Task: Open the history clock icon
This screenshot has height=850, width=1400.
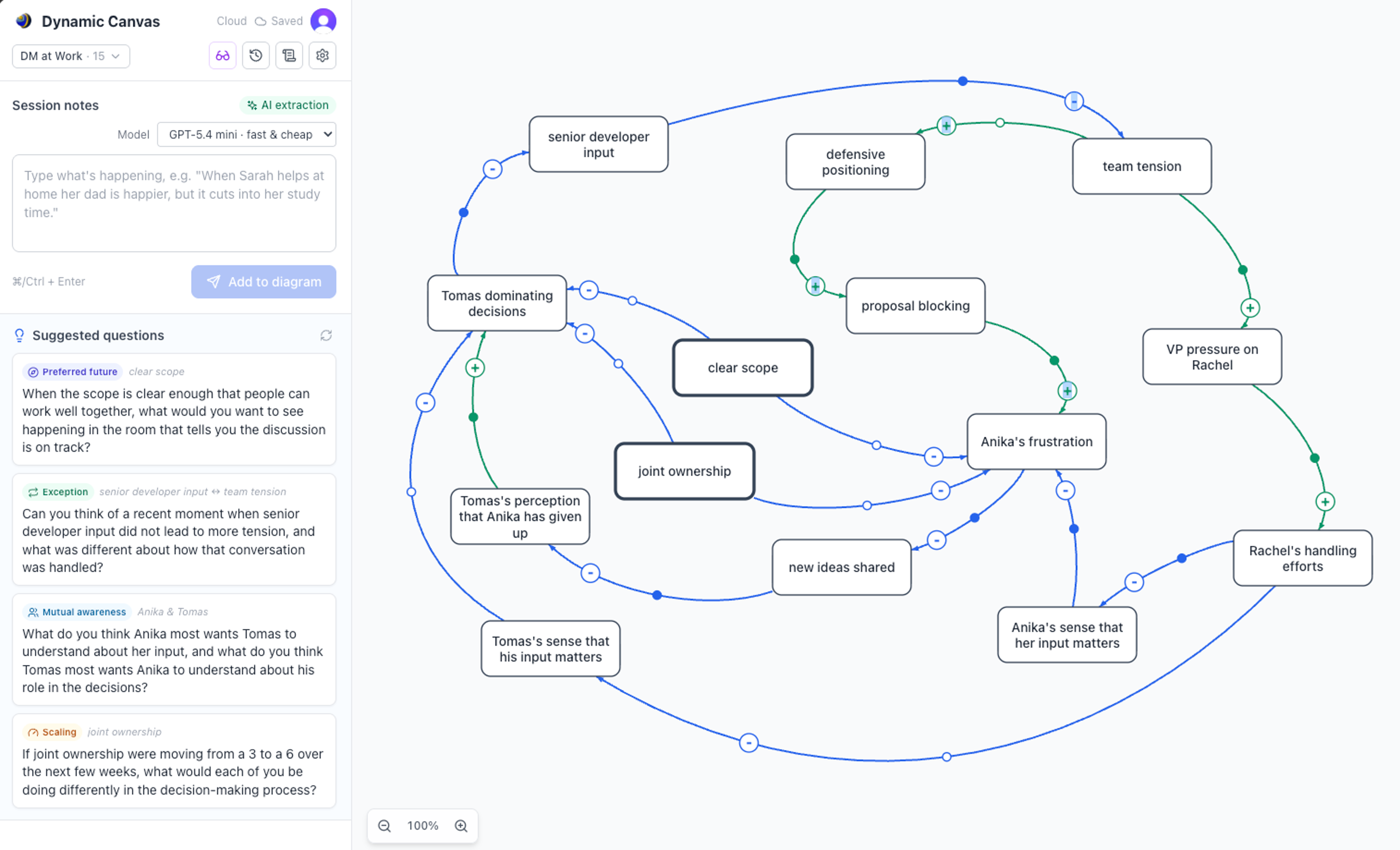Action: coord(256,56)
